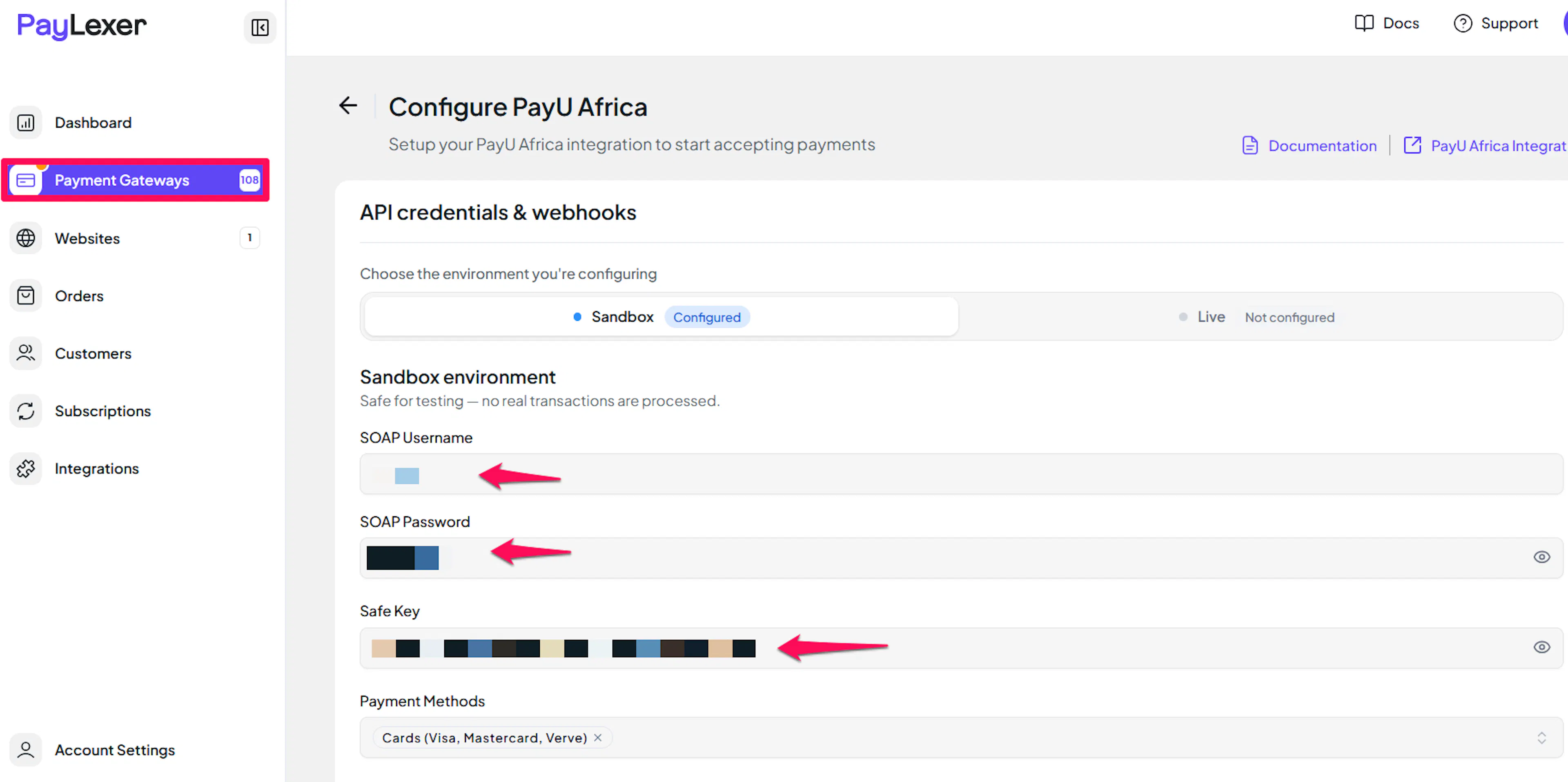The height and width of the screenshot is (782, 1568).
Task: Click the Safe Key input field
Action: coord(961,648)
